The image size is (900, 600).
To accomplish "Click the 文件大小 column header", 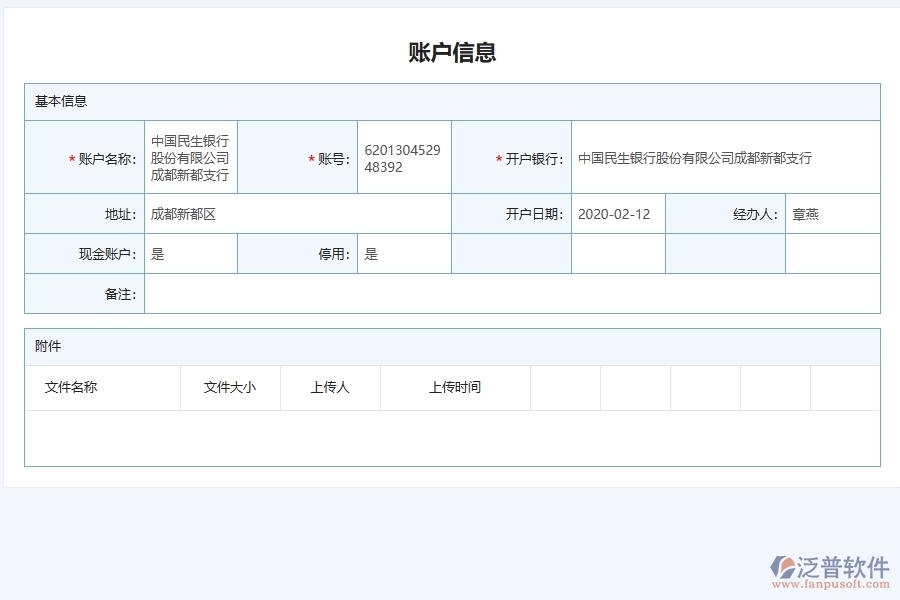I will (231, 387).
